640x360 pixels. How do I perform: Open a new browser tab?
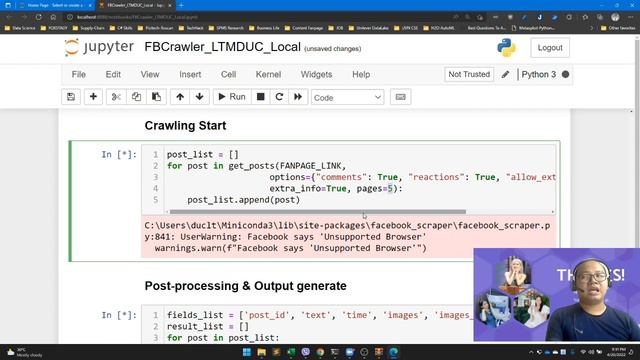click(181, 5)
